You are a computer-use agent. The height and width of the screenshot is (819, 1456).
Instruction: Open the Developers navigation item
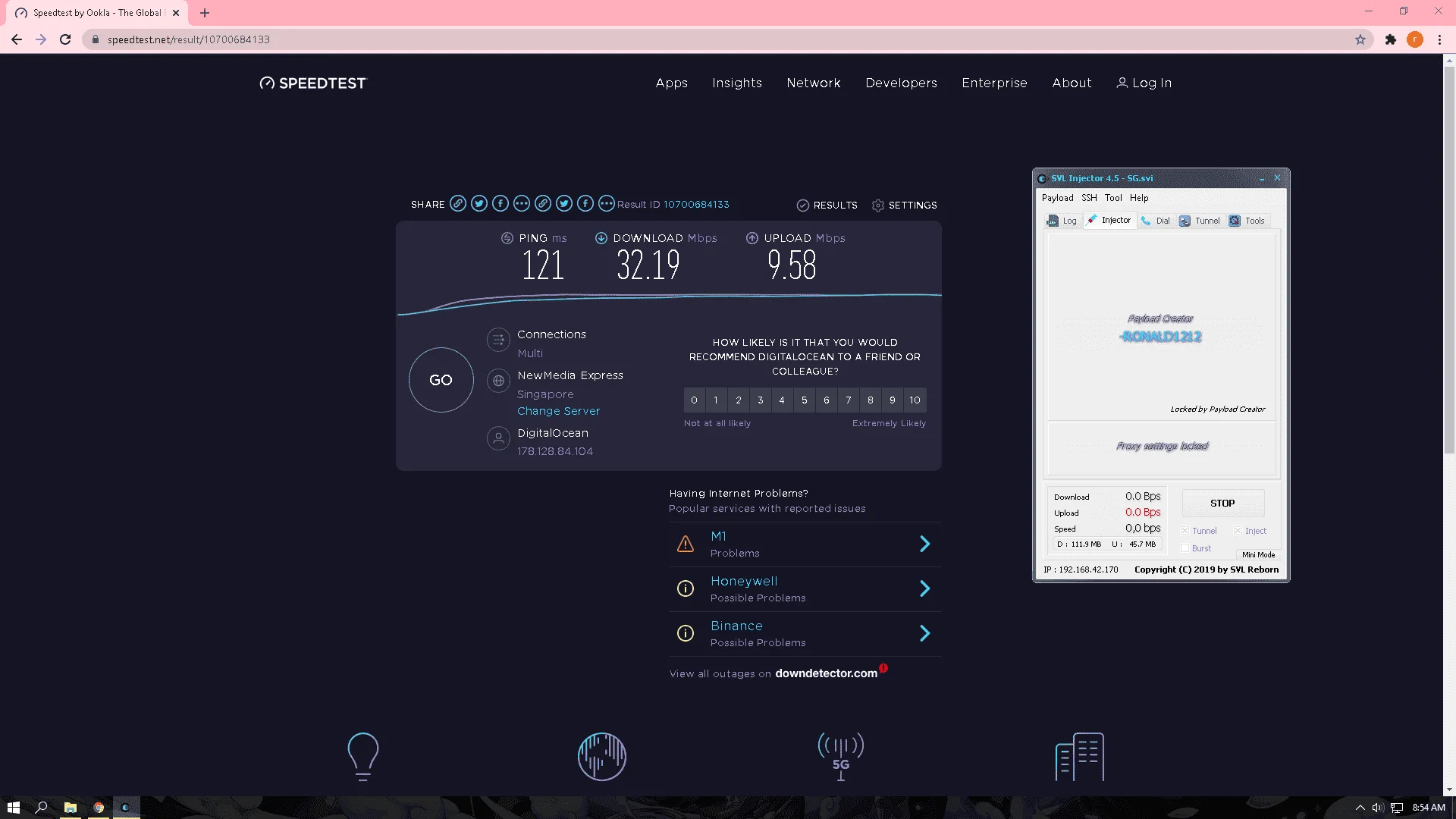click(x=902, y=83)
